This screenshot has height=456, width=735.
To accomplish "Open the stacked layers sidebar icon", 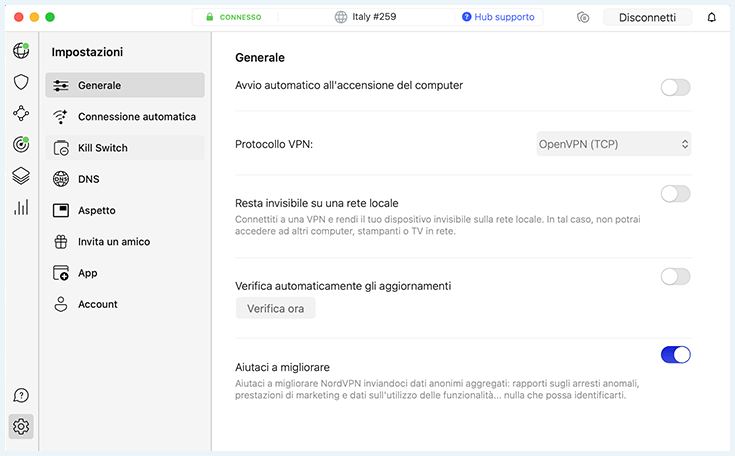I will [21, 176].
